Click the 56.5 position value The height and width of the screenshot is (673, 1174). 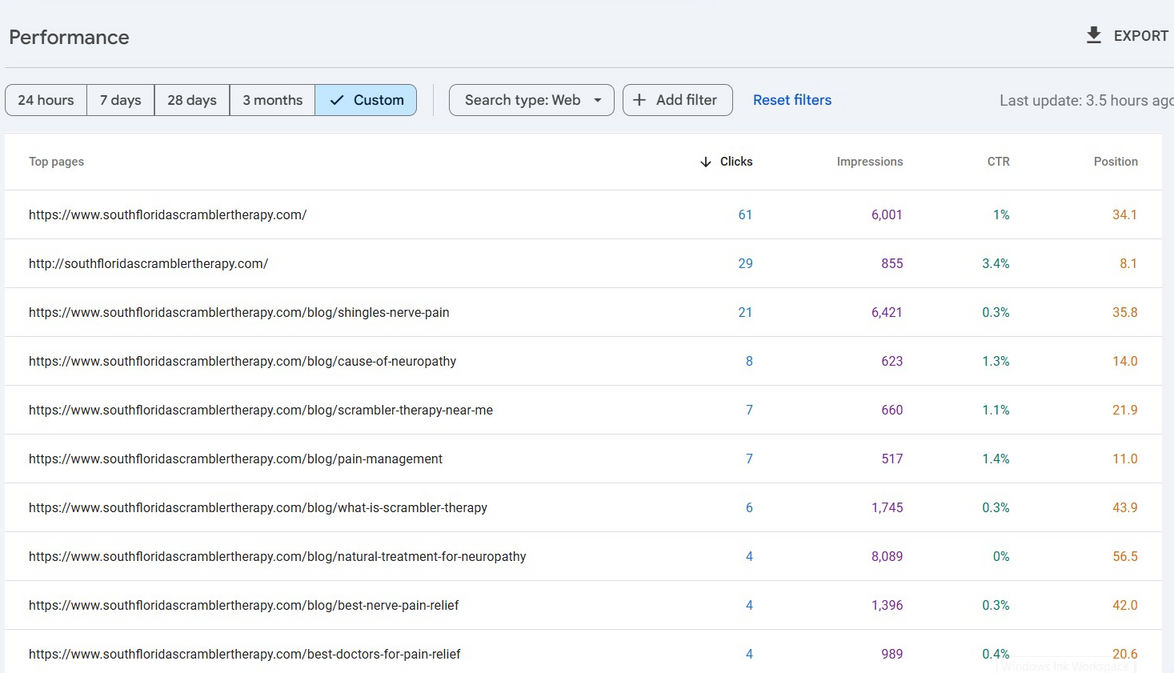1125,556
